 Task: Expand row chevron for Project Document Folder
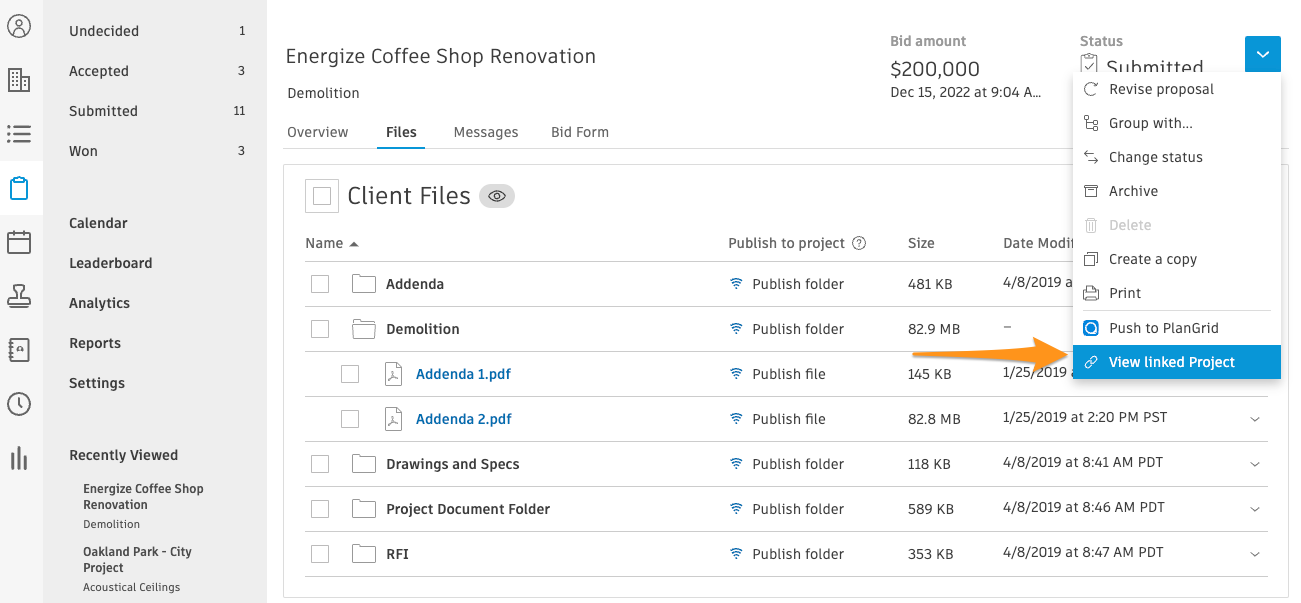coord(1255,509)
